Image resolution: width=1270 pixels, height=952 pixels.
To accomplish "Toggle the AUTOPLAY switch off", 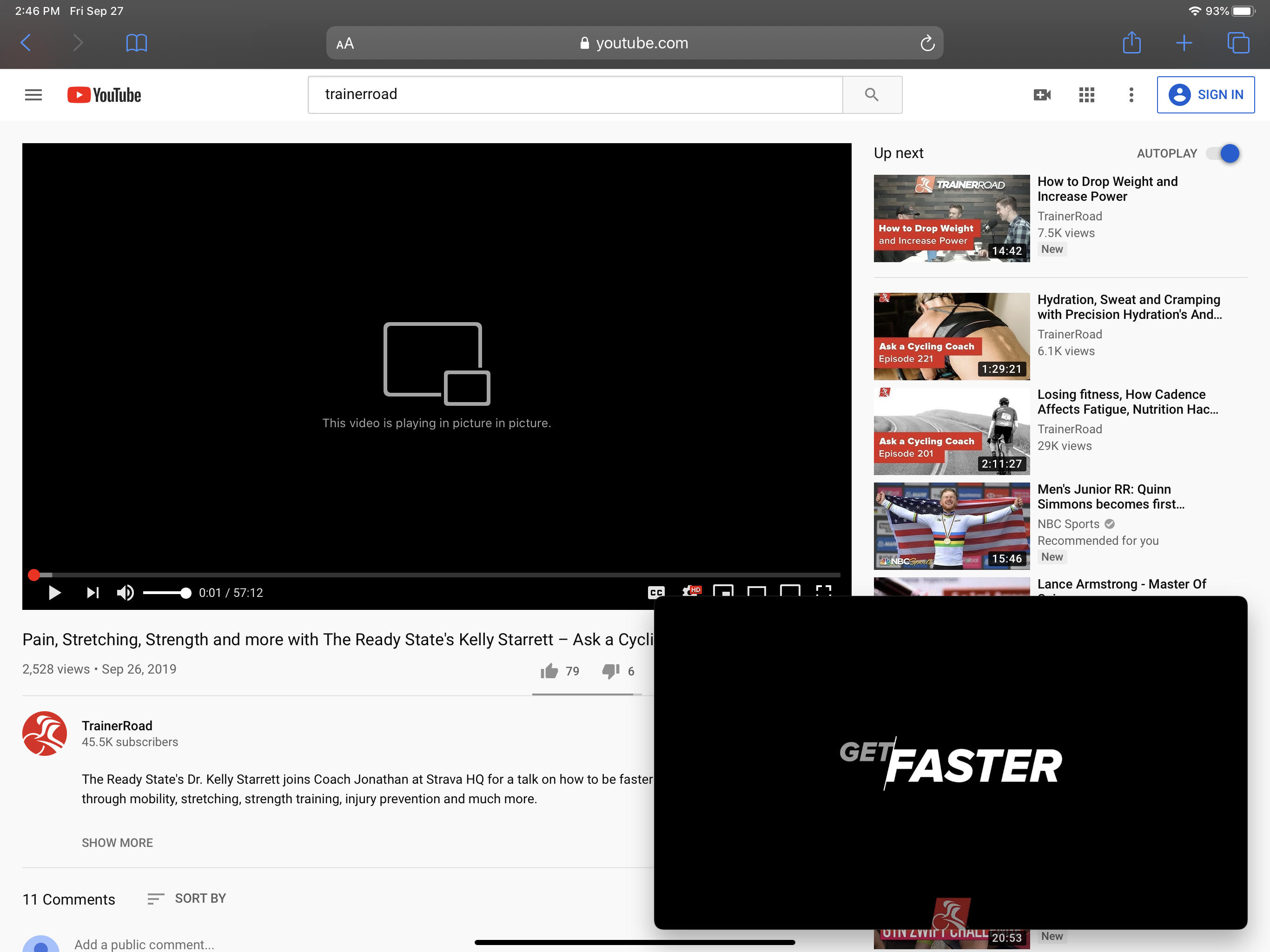I will point(1223,153).
